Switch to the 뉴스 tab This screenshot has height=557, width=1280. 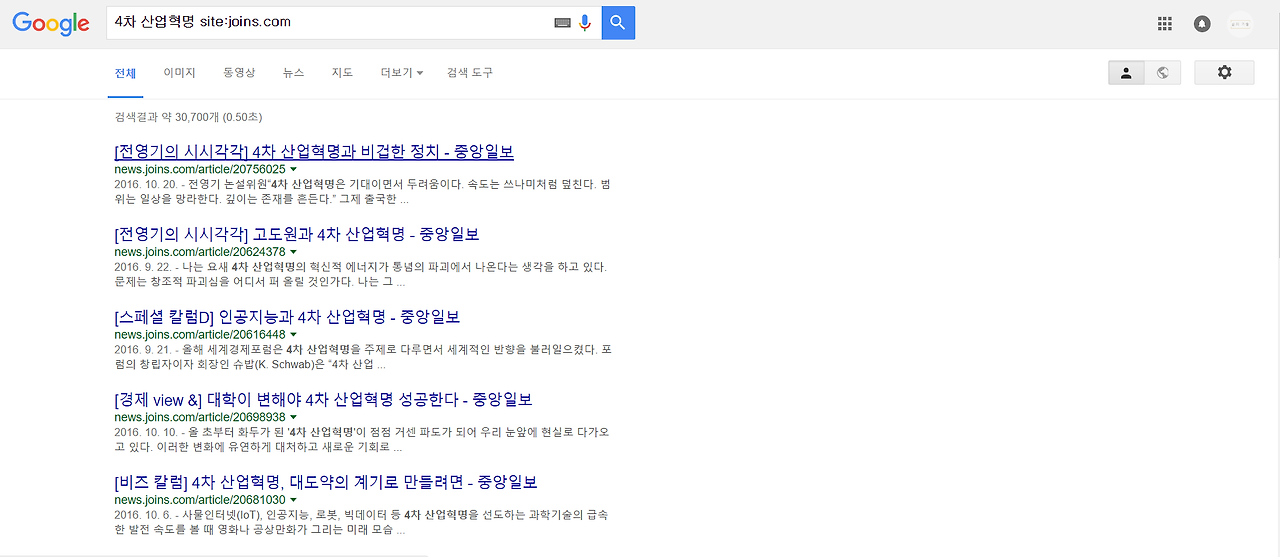pyautogui.click(x=293, y=73)
